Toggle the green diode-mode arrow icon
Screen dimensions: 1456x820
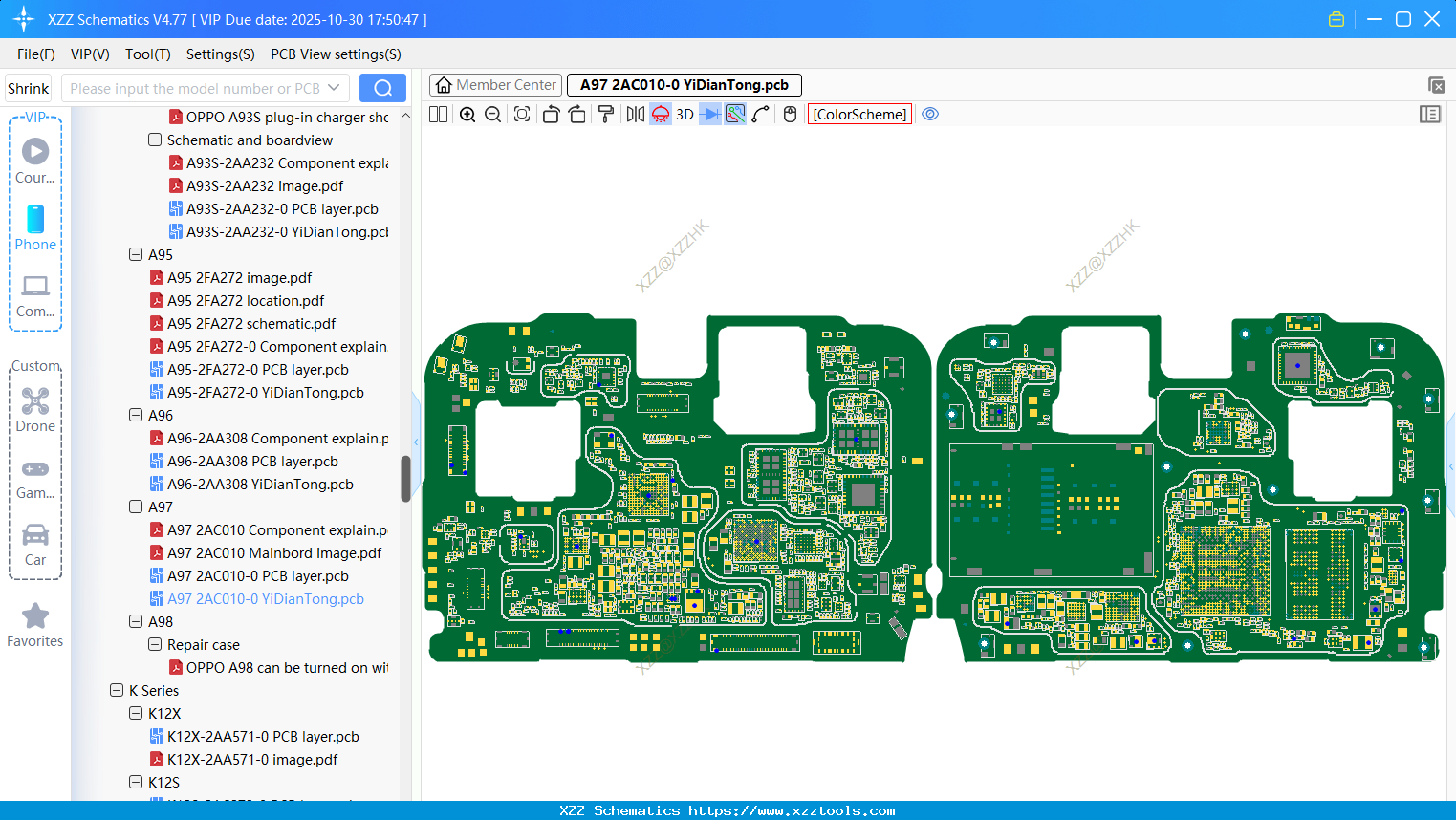707,114
